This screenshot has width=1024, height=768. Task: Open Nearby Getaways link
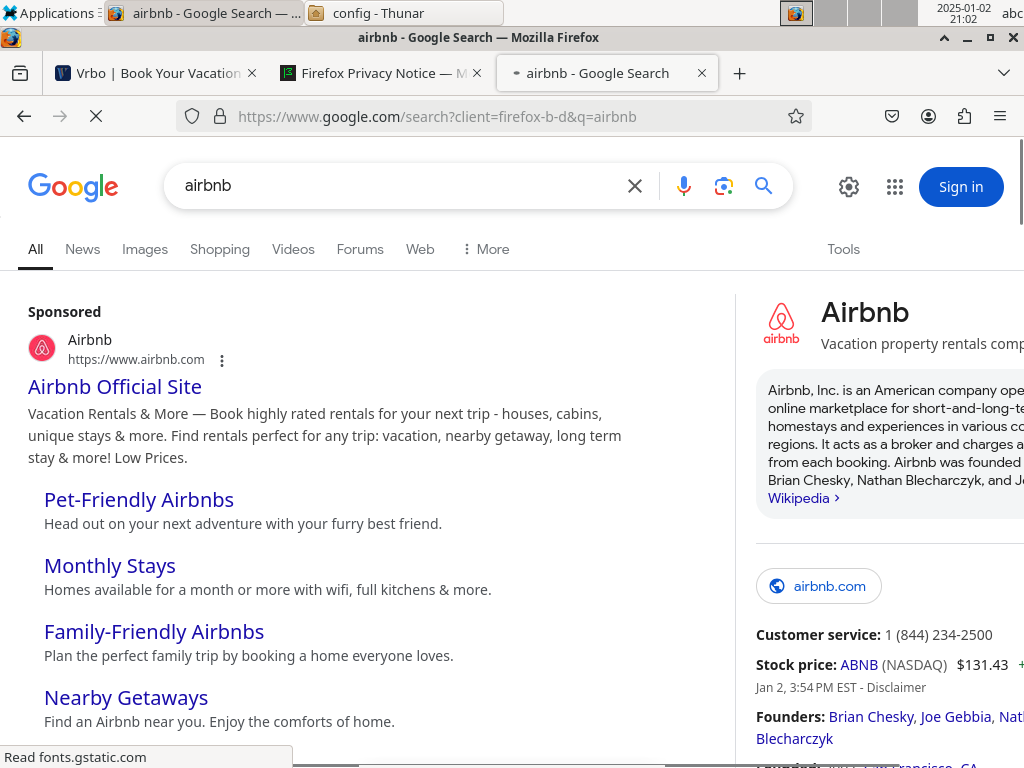tap(126, 697)
